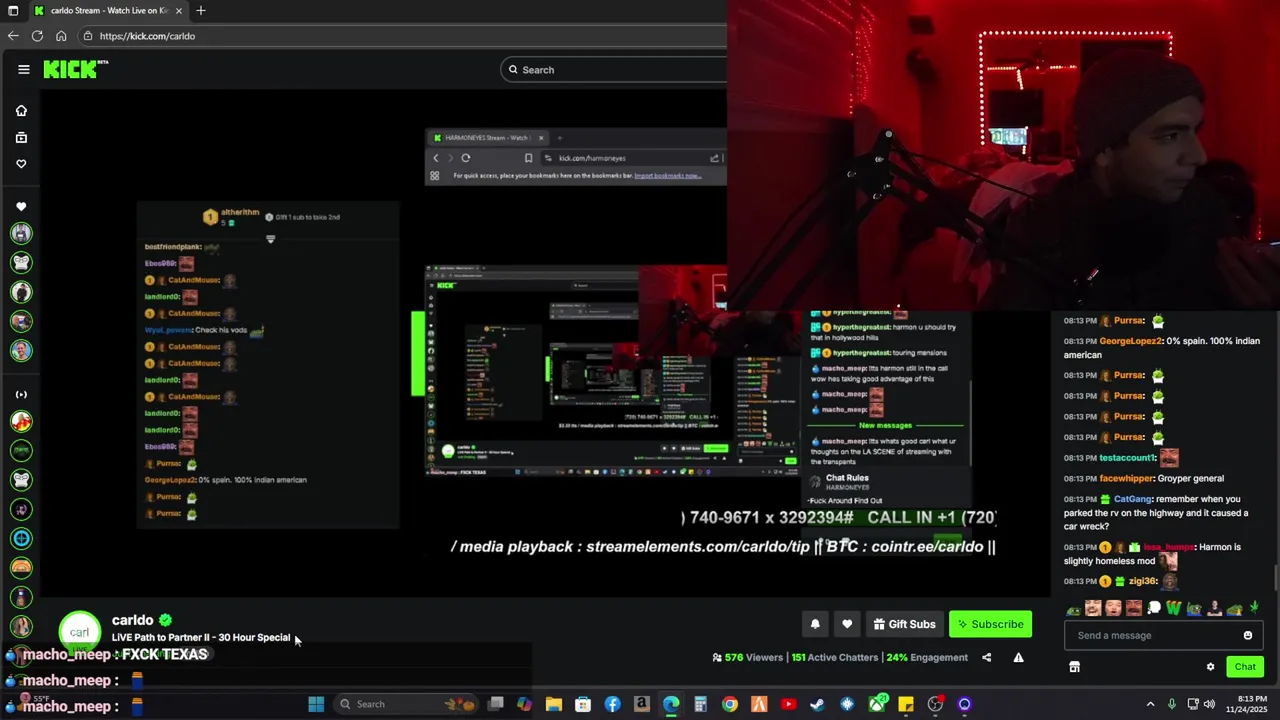Click the Gift Subs button
The height and width of the screenshot is (720, 1280).
point(904,624)
